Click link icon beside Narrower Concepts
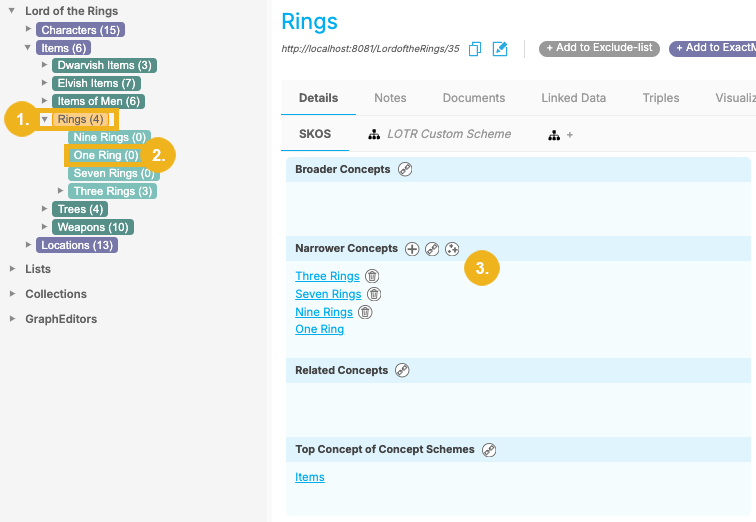756x522 pixels. tap(432, 248)
